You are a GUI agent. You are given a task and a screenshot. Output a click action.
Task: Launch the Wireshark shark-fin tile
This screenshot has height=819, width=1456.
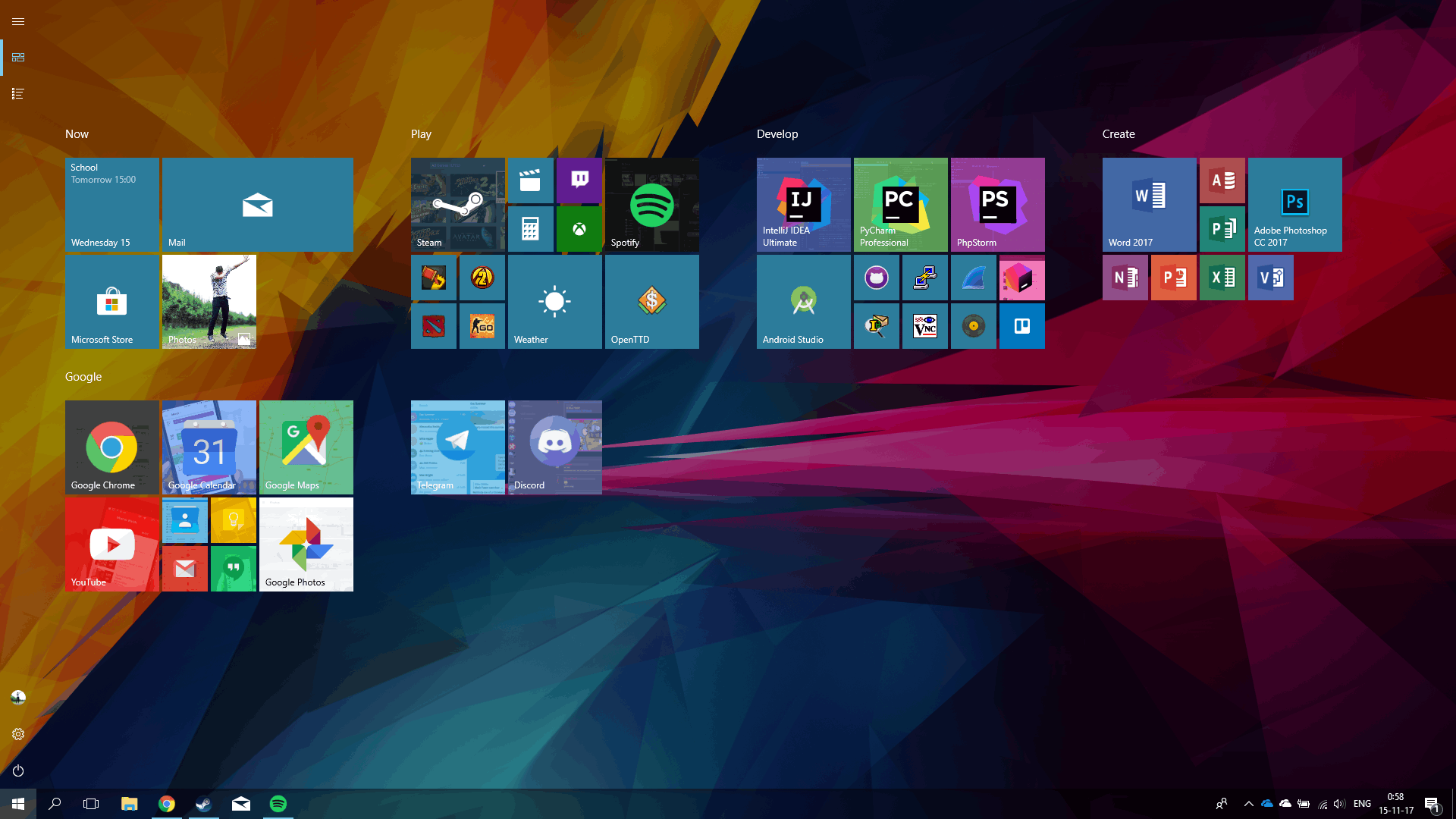(x=973, y=278)
